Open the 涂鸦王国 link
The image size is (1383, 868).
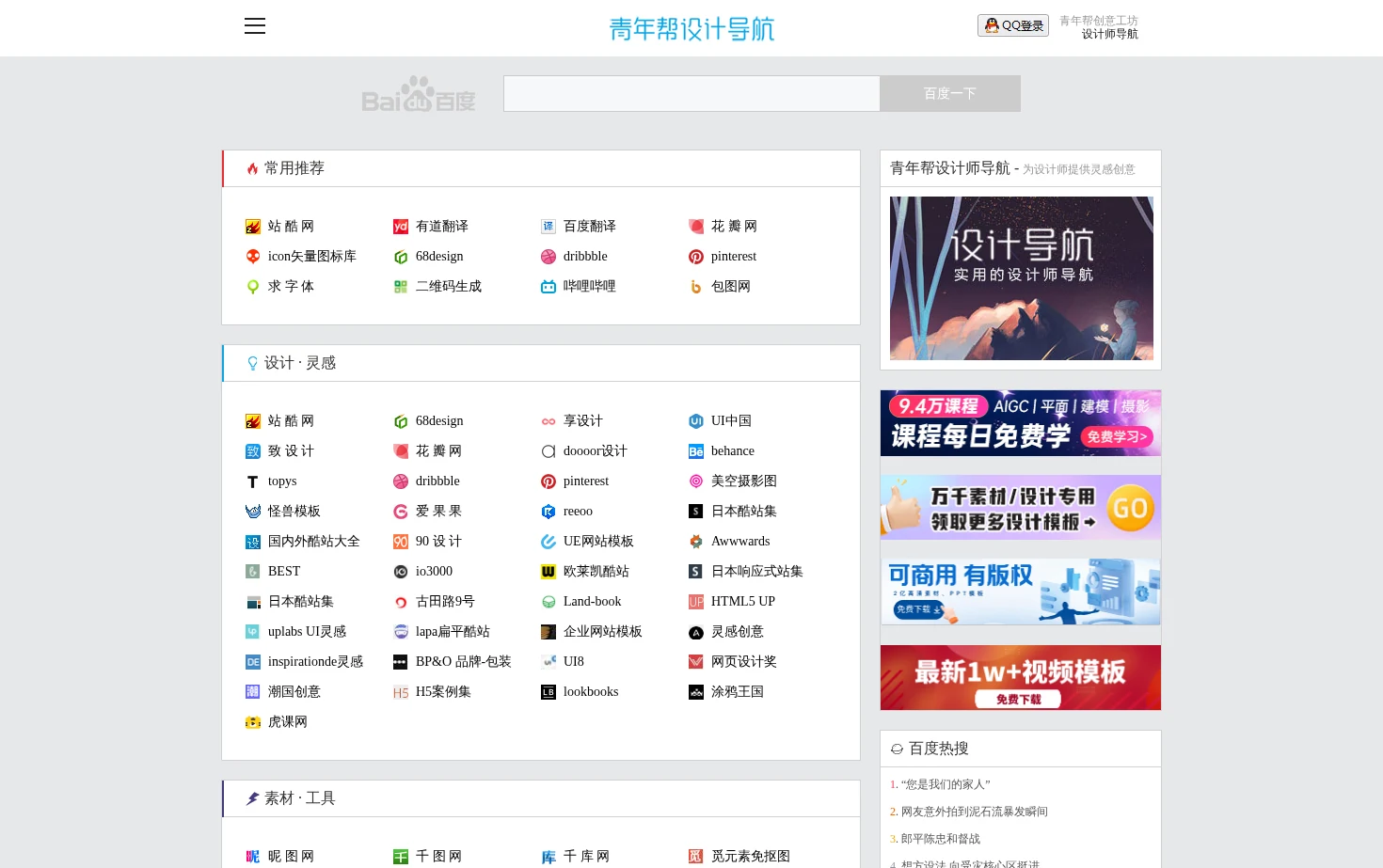(738, 692)
